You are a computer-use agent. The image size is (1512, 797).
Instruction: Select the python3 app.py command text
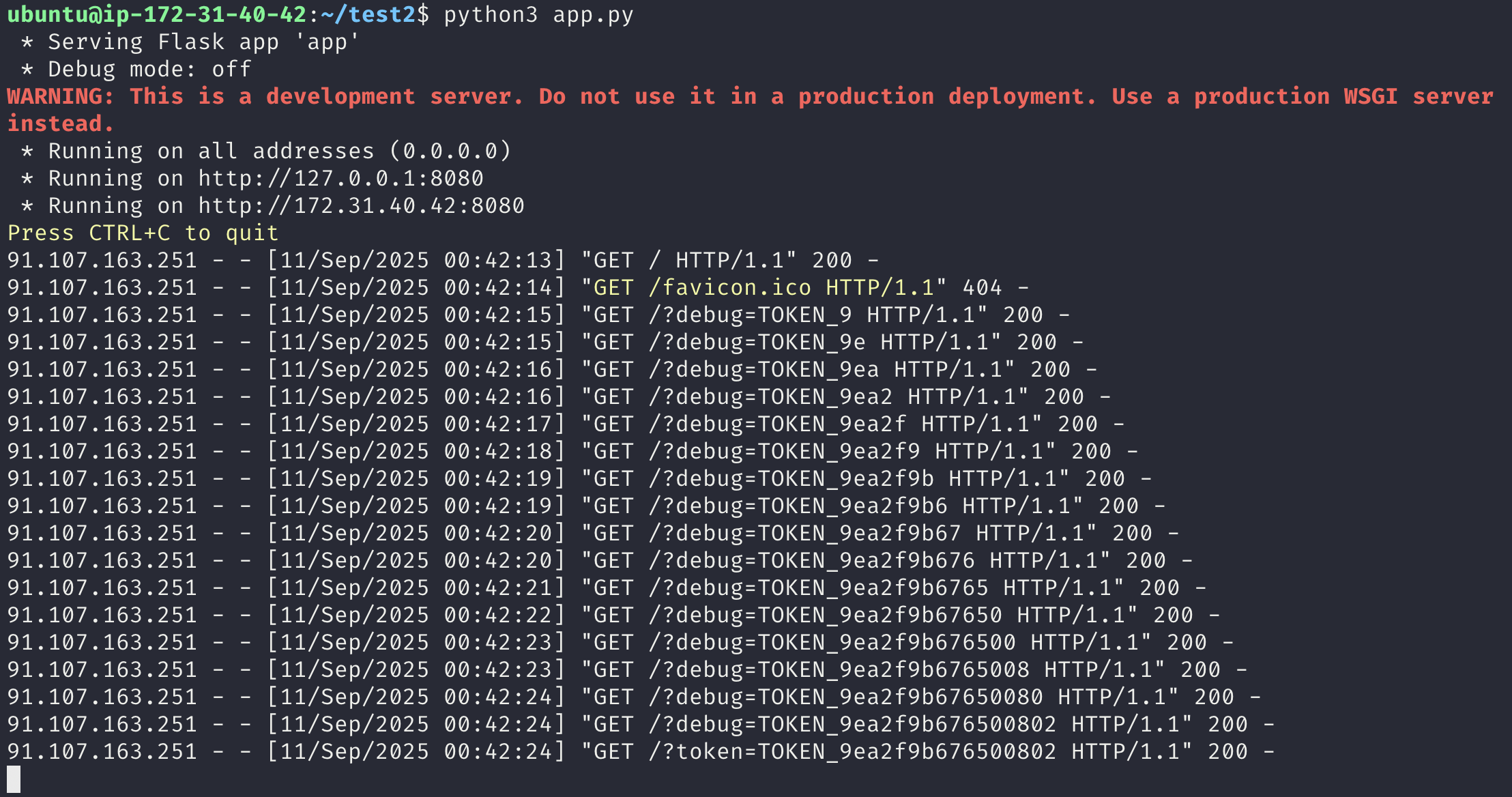point(538,15)
